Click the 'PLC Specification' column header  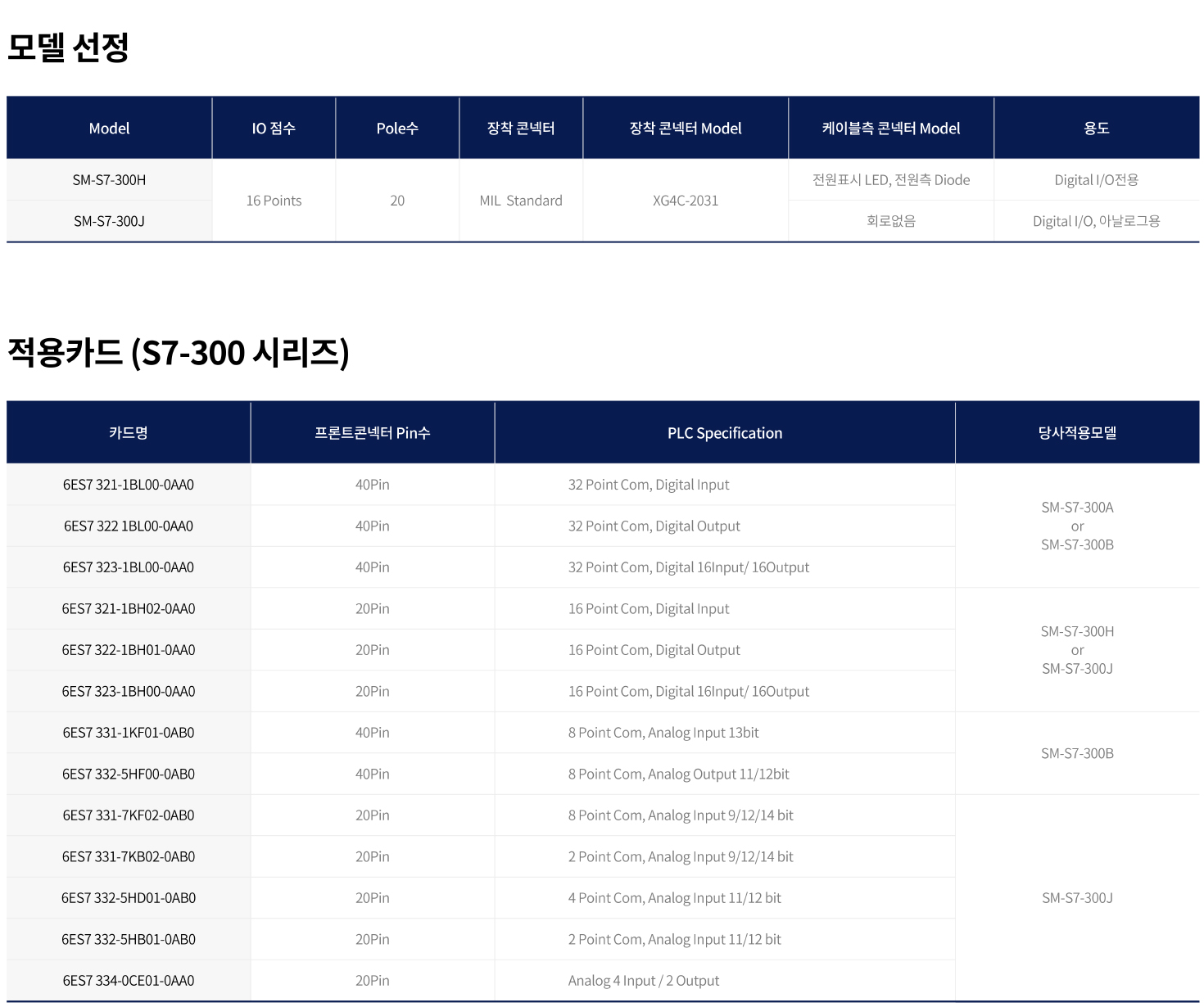(x=725, y=433)
